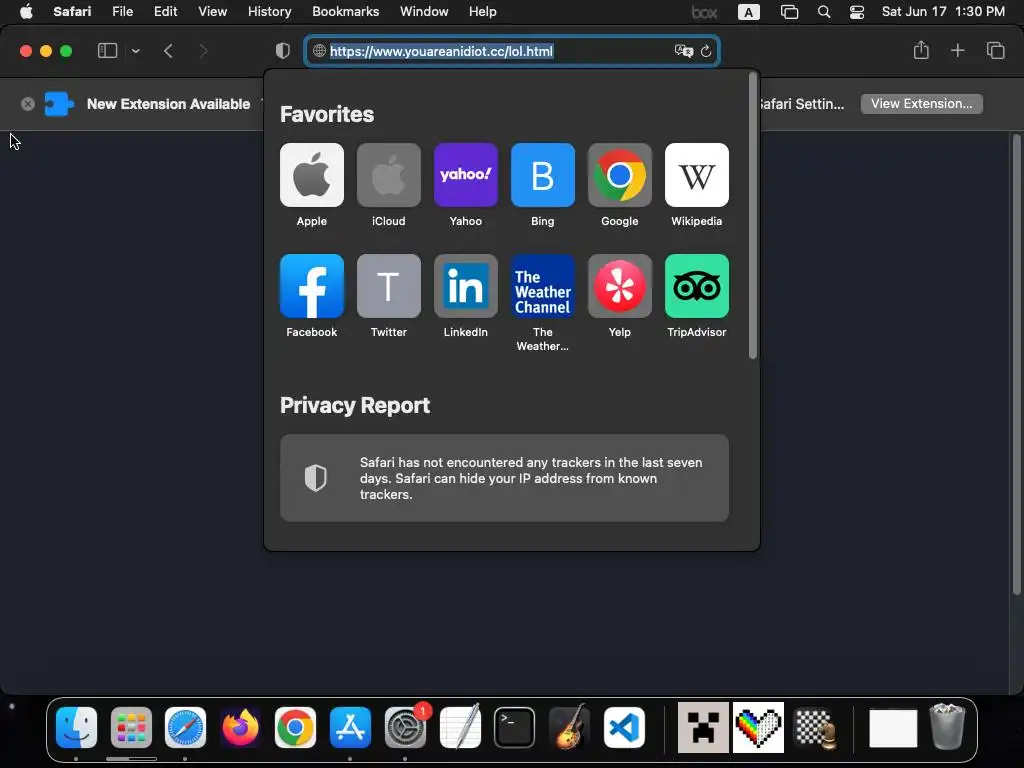The width and height of the screenshot is (1024, 768).
Task: Open a new tab with plus button
Action: click(957, 50)
